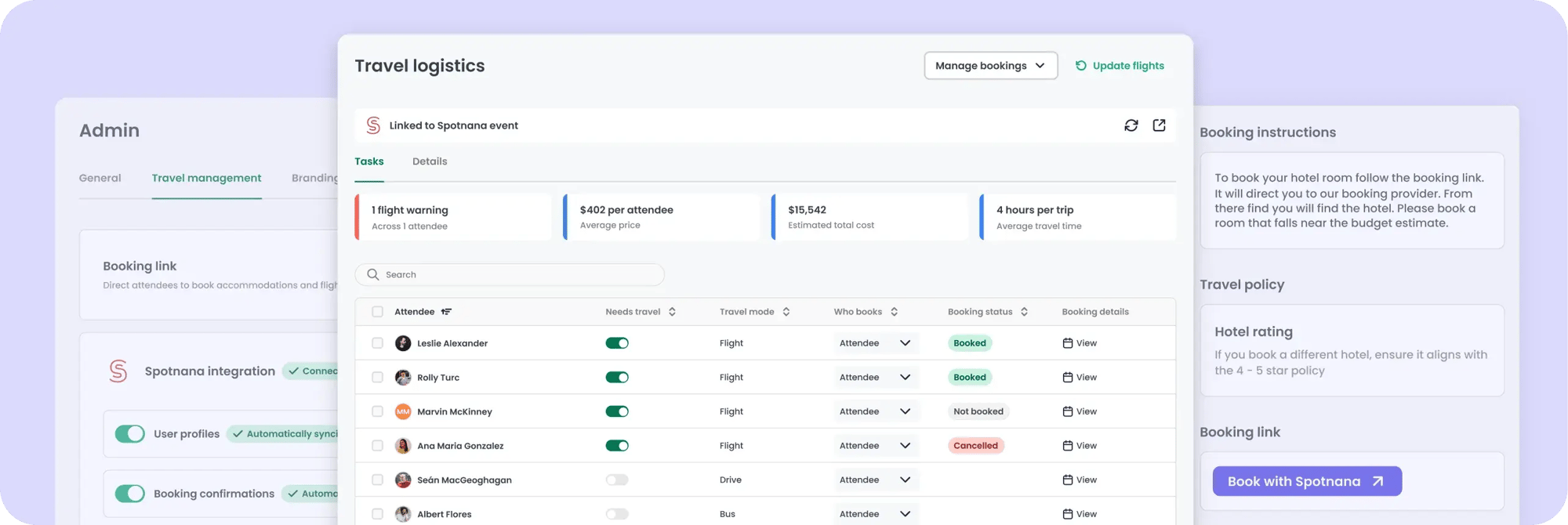Toggle needs travel for Marvin McKinney
The image size is (1568, 525).
pos(617,411)
